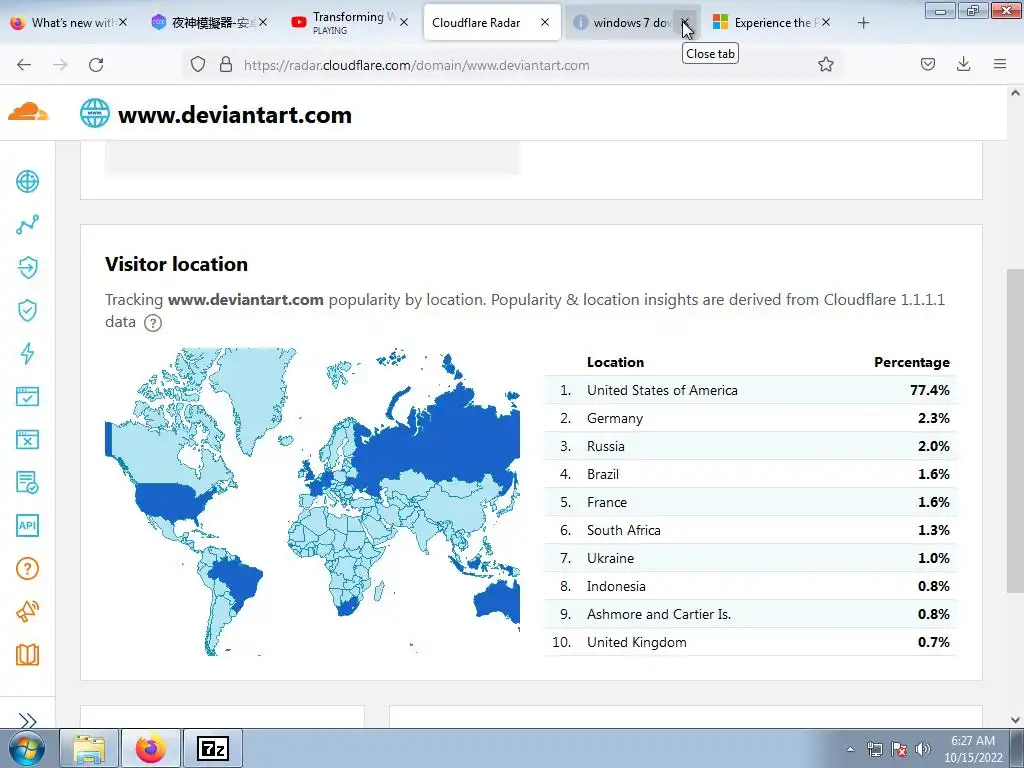Open the browser checkmark sidebar icon
Screen dimensions: 1024x768
point(27,396)
